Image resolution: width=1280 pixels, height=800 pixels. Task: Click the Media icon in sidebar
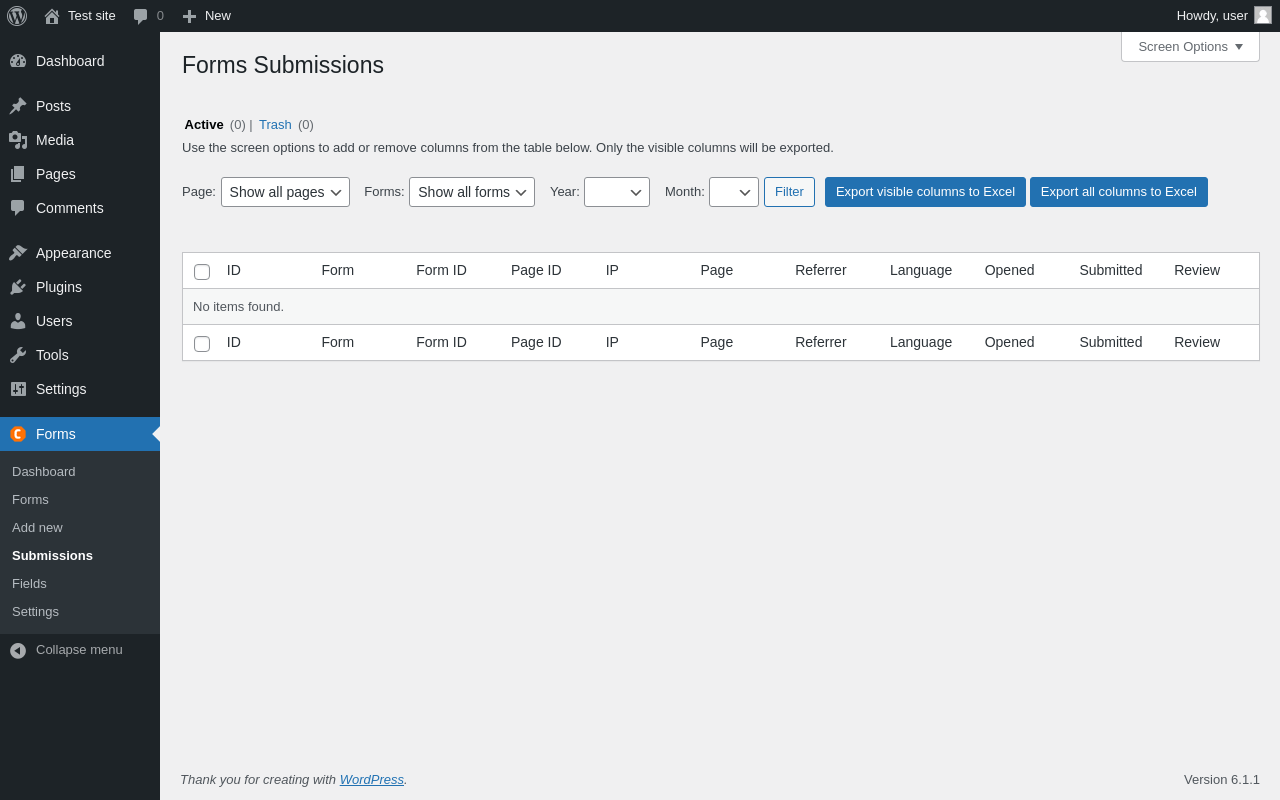[x=18, y=140]
